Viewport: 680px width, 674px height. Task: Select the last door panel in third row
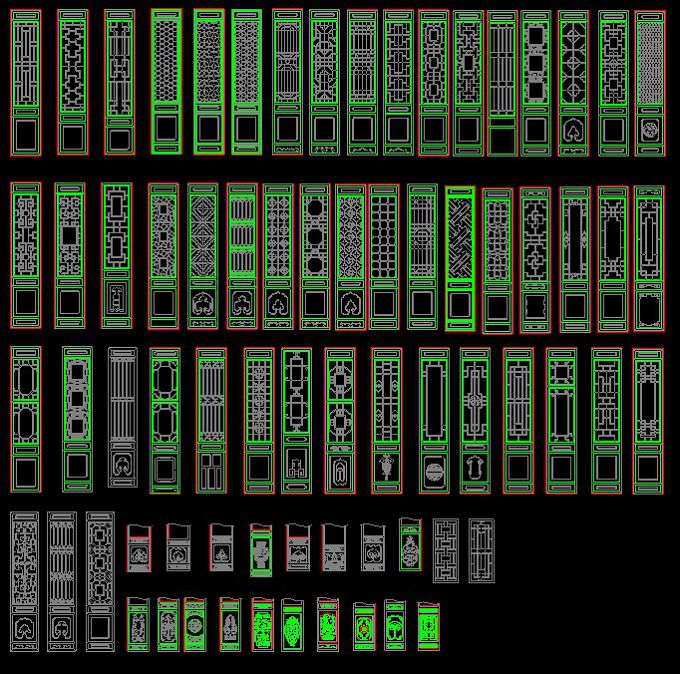[648, 420]
